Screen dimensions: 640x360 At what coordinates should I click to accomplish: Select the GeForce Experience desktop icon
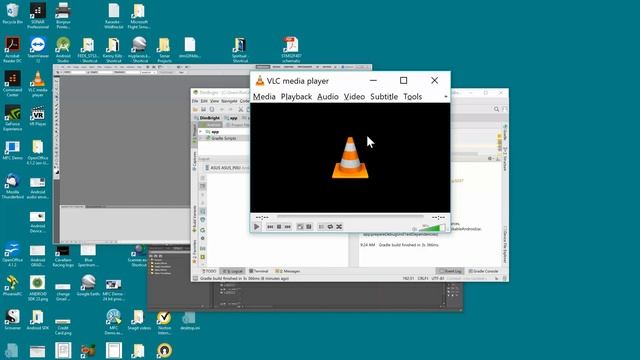12,118
